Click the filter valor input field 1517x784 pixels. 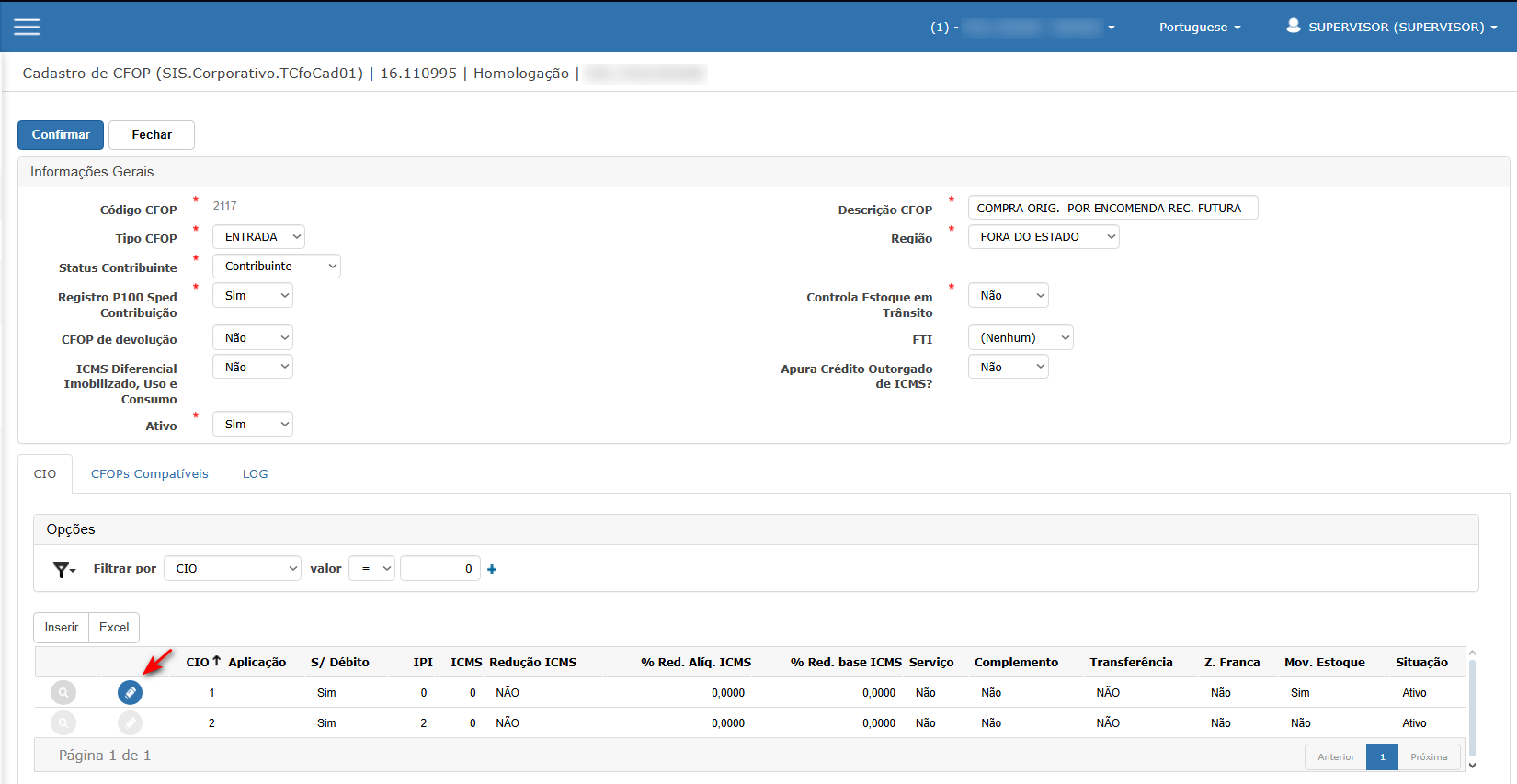tap(440, 569)
